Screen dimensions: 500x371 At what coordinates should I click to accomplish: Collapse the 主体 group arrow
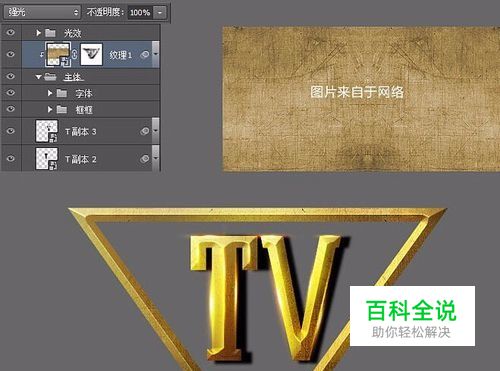point(38,77)
